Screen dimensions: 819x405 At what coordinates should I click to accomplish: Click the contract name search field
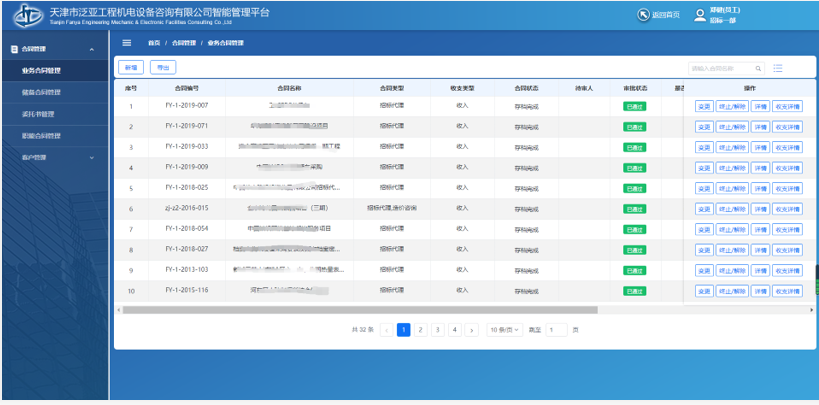(x=718, y=68)
